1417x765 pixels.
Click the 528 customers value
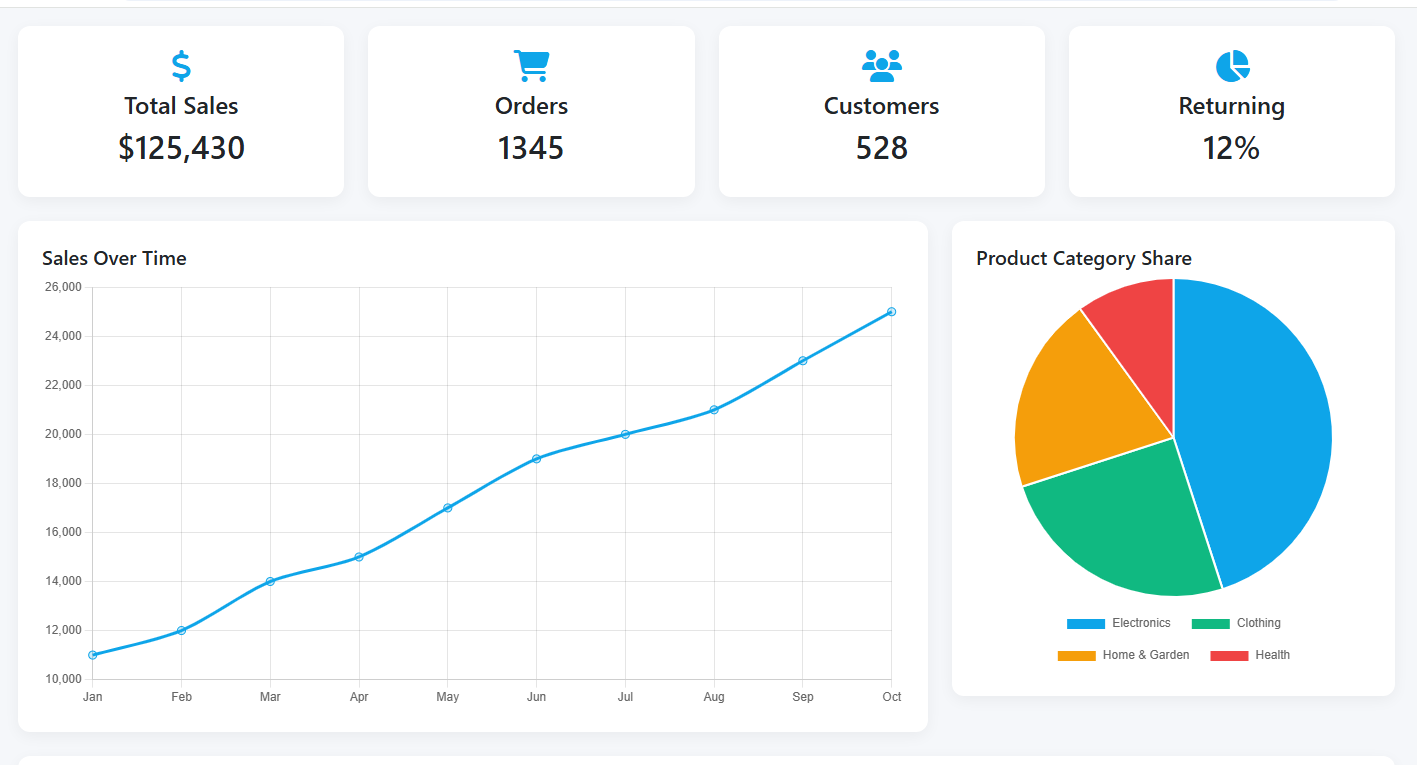(882, 148)
